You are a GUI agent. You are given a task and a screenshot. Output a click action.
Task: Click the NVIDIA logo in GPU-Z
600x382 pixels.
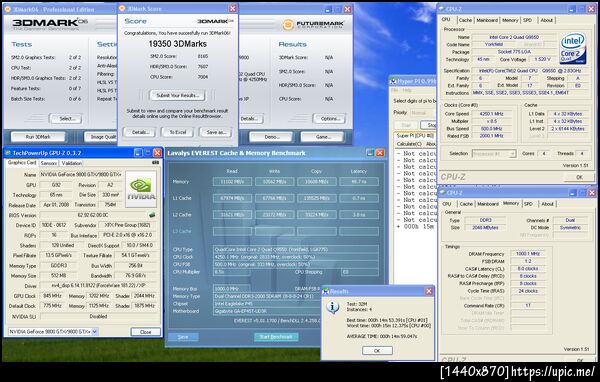point(141,189)
